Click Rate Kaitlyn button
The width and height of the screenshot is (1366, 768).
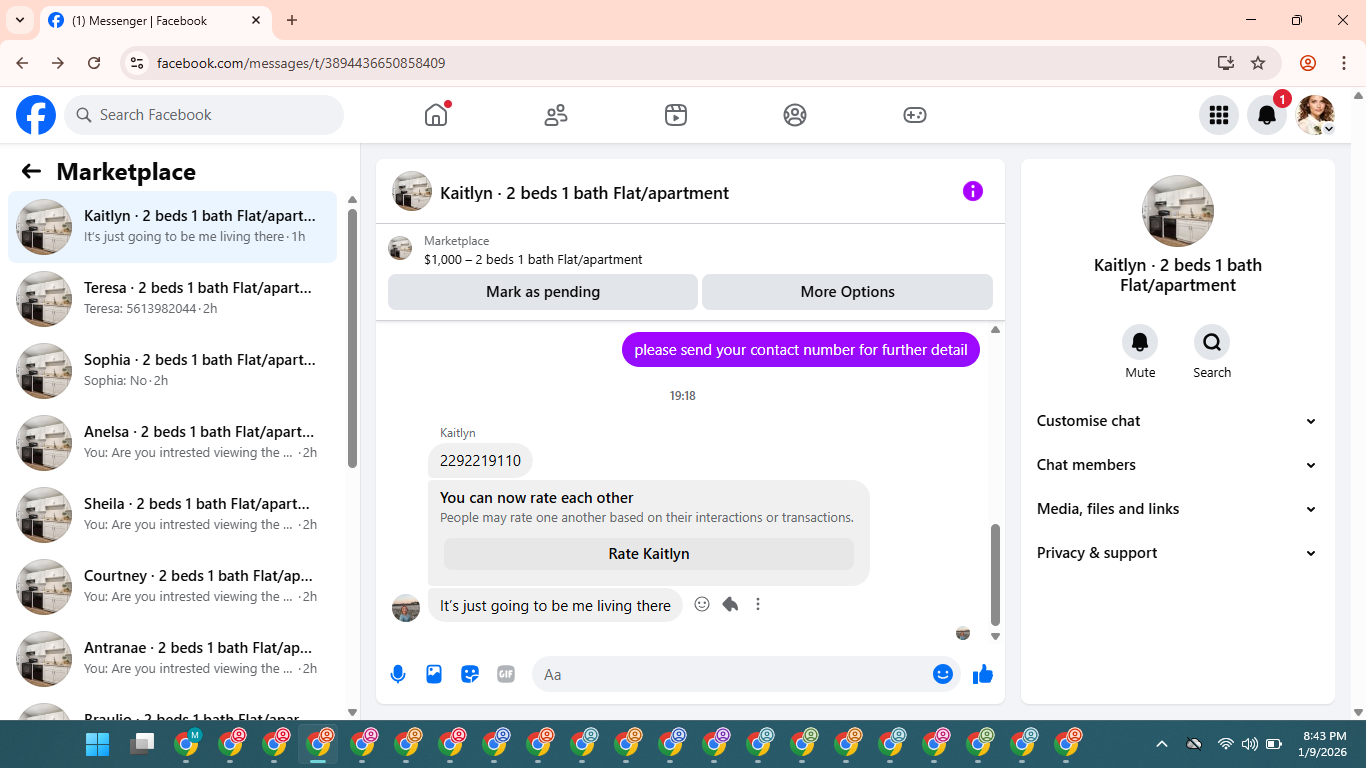click(x=649, y=554)
